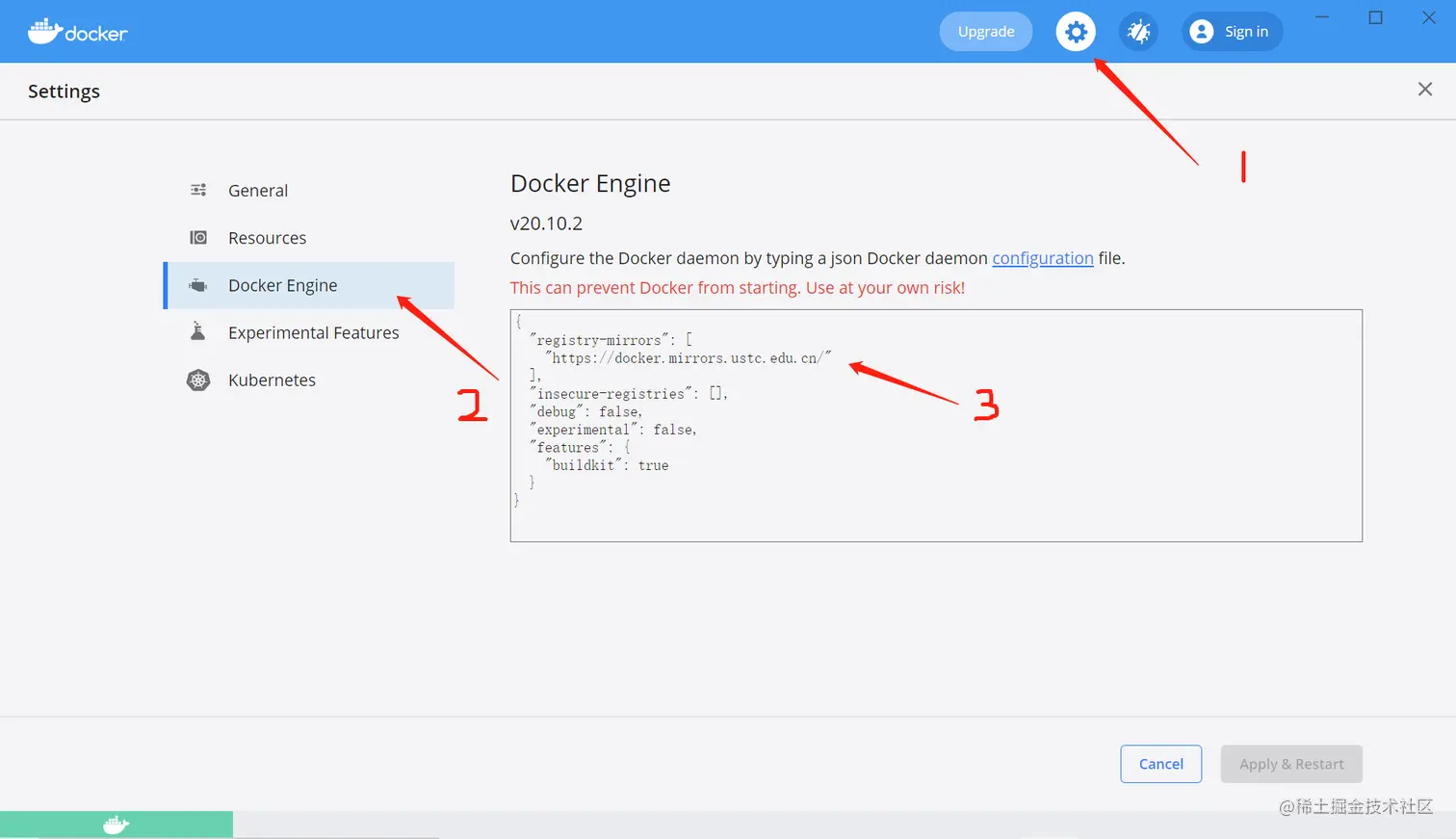This screenshot has height=839, width=1456.
Task: Click the Docker whale logo in header
Action: click(77, 32)
